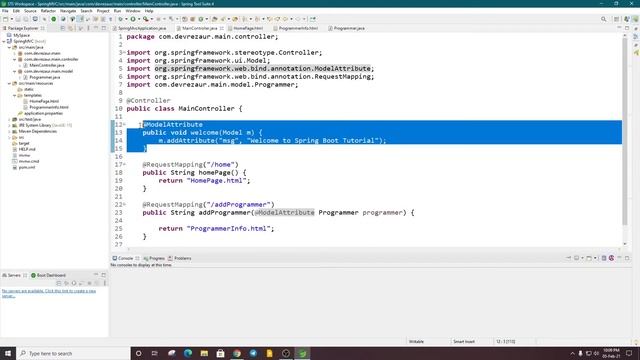
Task: Click Task View taskbar icon
Action: point(155,353)
